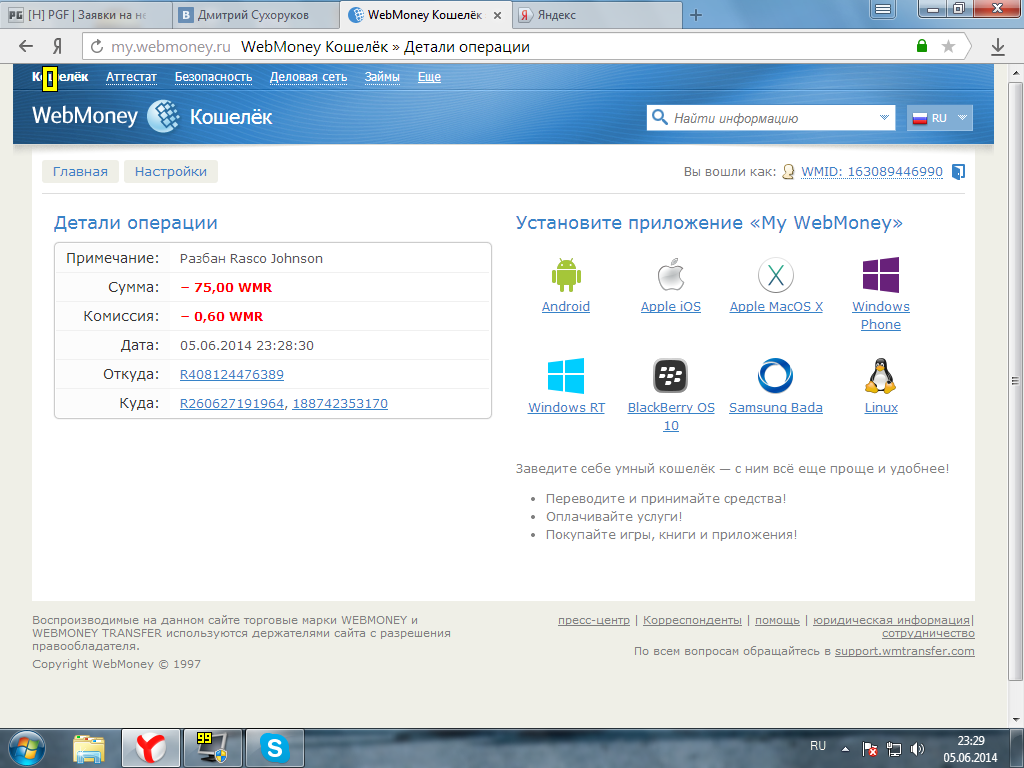Image resolution: width=1024 pixels, height=768 pixels.
Task: Open Skype from the taskbar
Action: coord(275,748)
